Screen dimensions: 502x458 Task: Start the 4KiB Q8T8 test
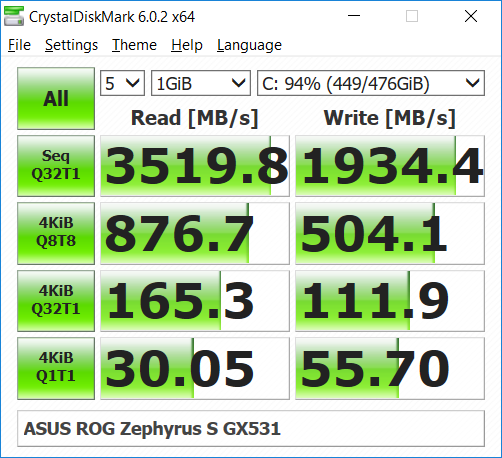point(56,233)
